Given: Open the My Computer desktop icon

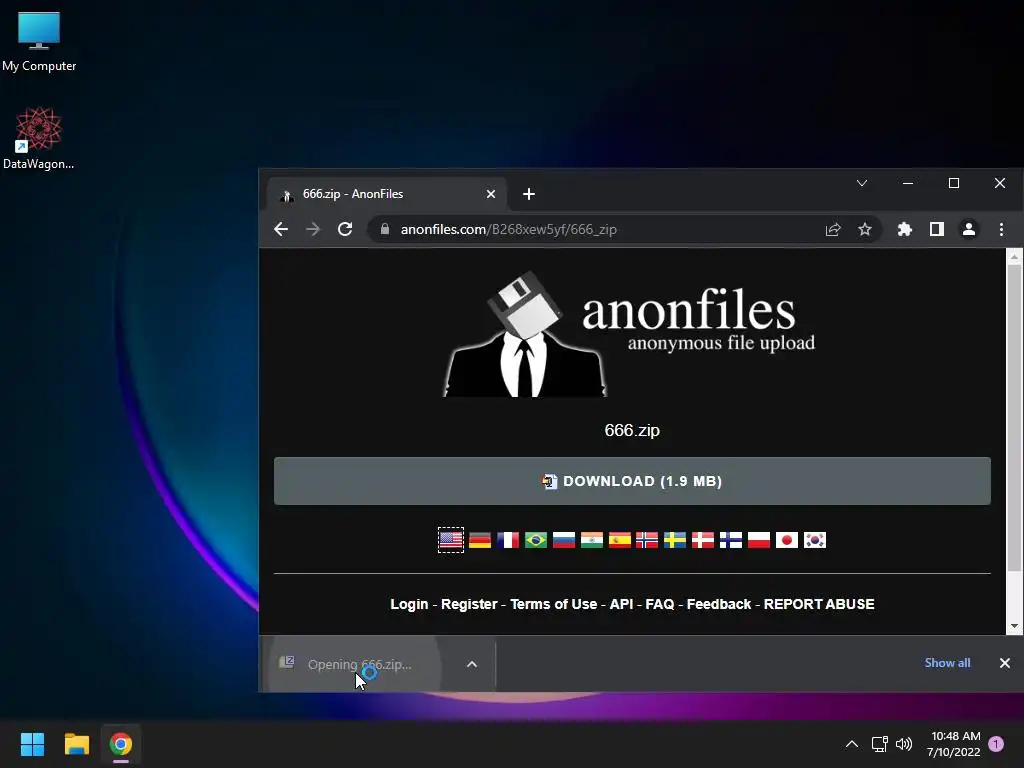Looking at the screenshot, I should [39, 42].
